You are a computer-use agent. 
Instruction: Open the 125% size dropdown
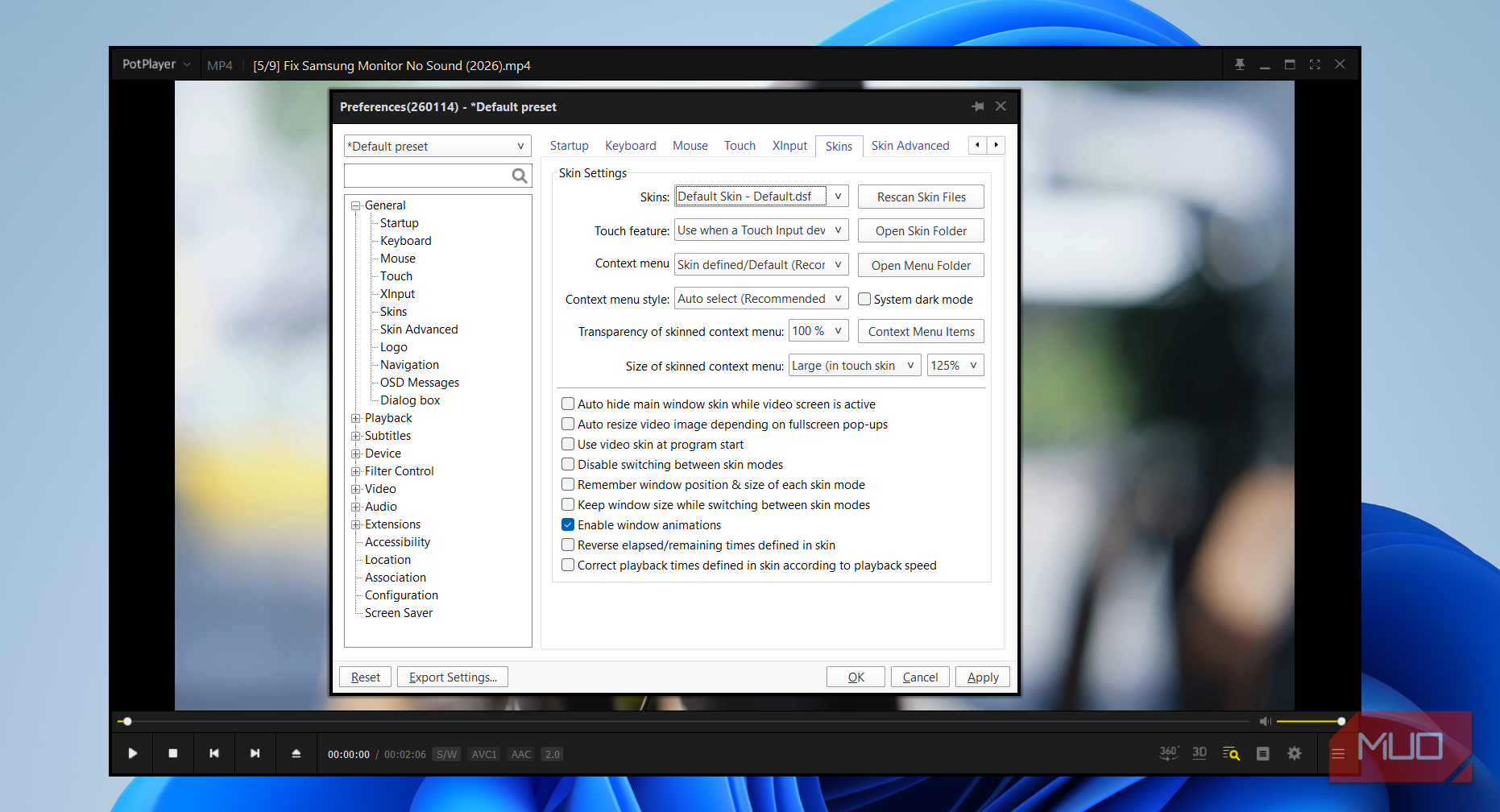[x=955, y=366]
